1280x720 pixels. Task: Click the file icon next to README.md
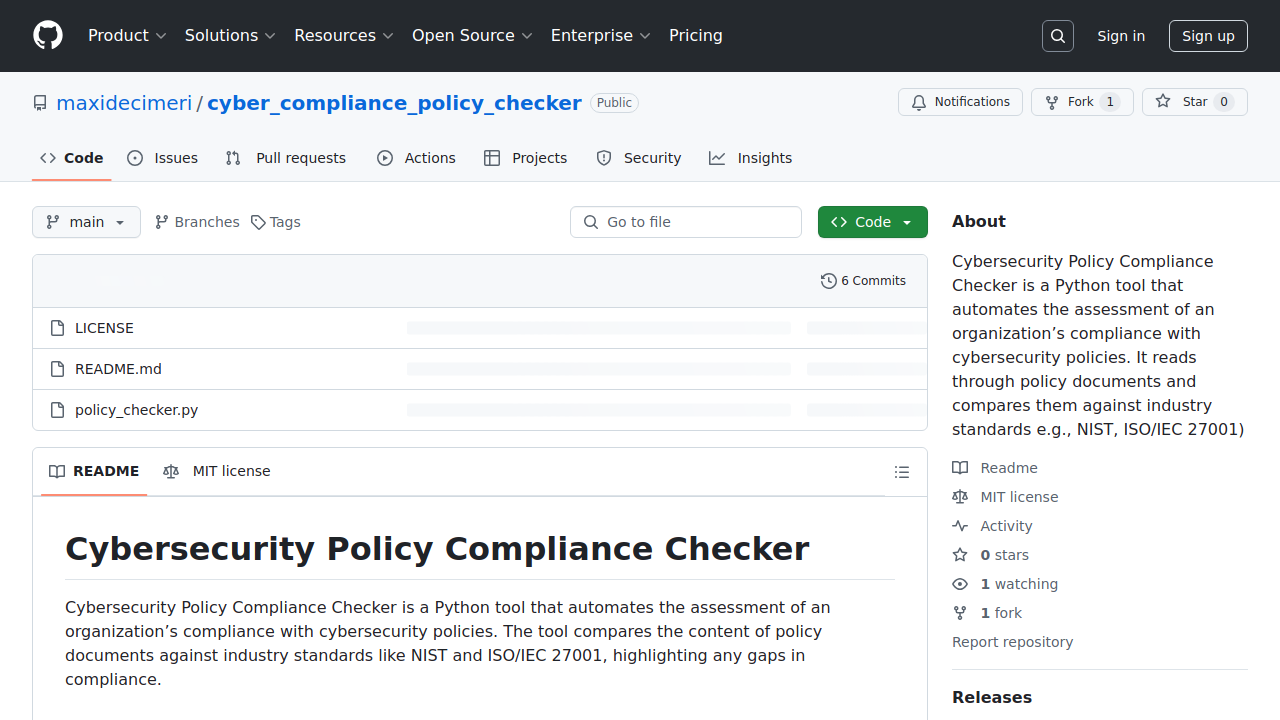pyautogui.click(x=58, y=369)
